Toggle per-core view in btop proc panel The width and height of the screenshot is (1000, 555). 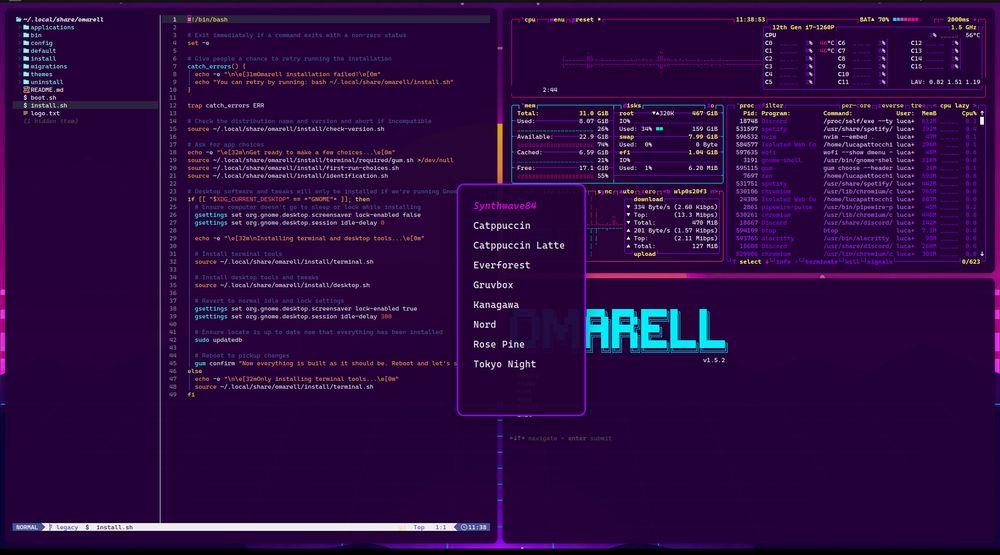click(x=857, y=106)
